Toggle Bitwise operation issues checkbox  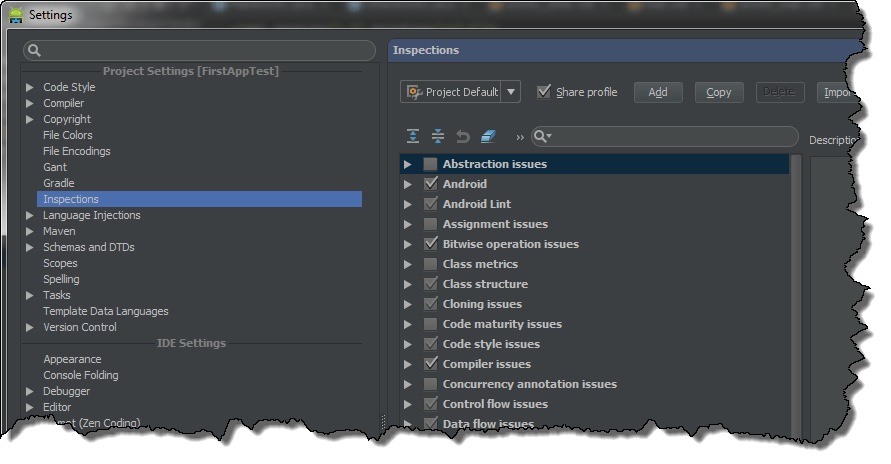[430, 244]
